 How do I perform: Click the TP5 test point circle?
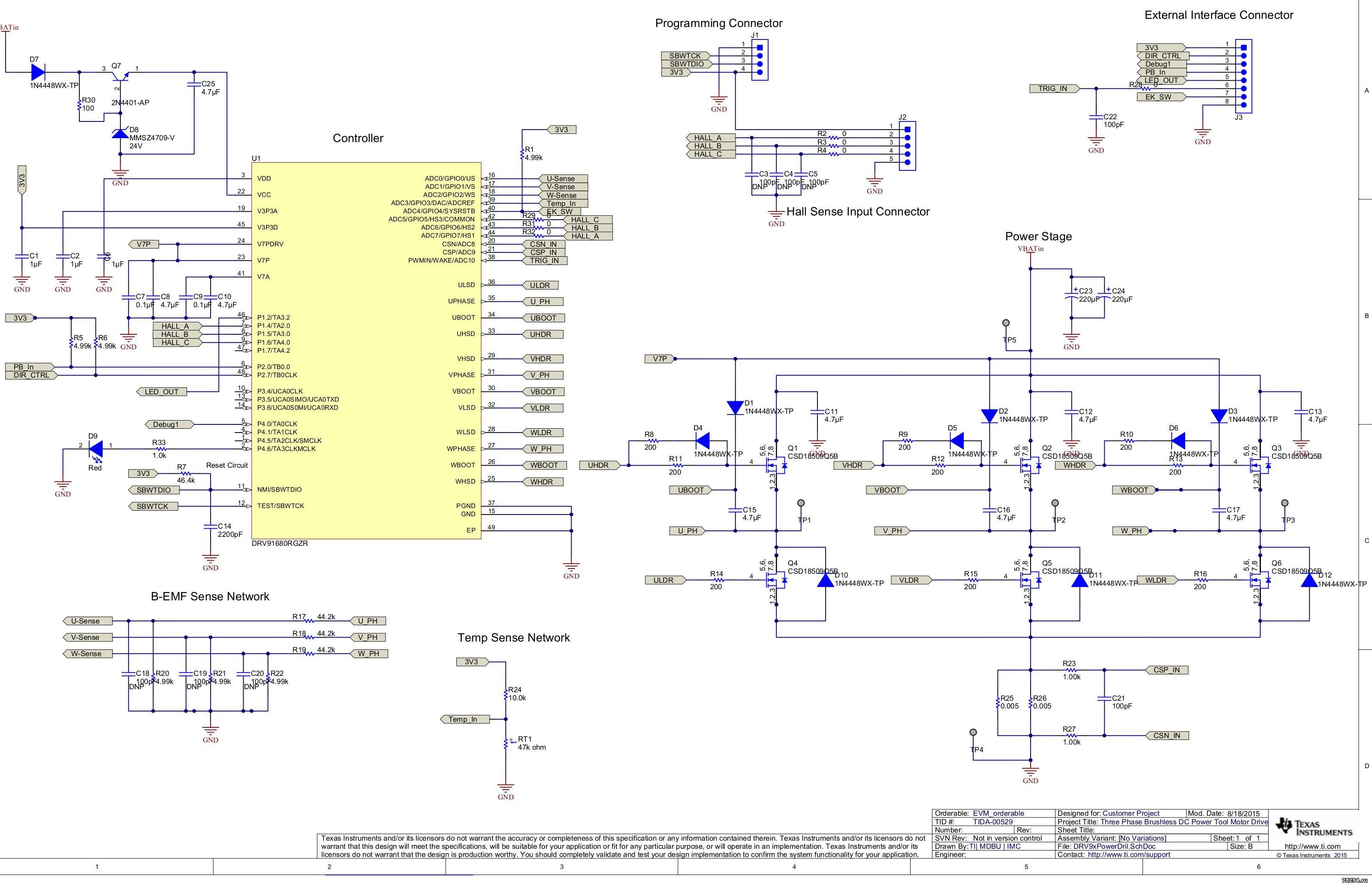coord(1005,323)
